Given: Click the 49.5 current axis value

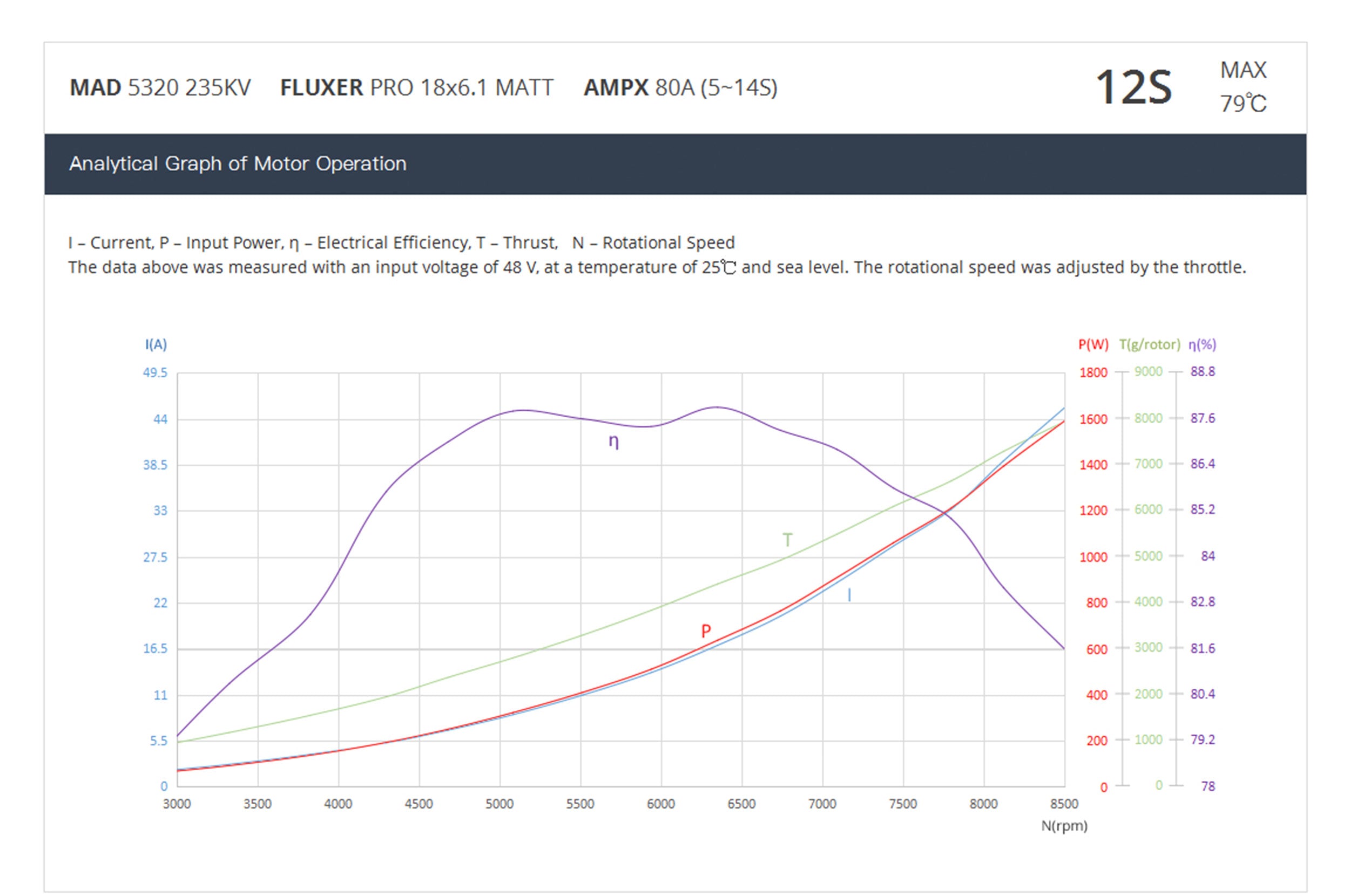Looking at the screenshot, I should (155, 372).
